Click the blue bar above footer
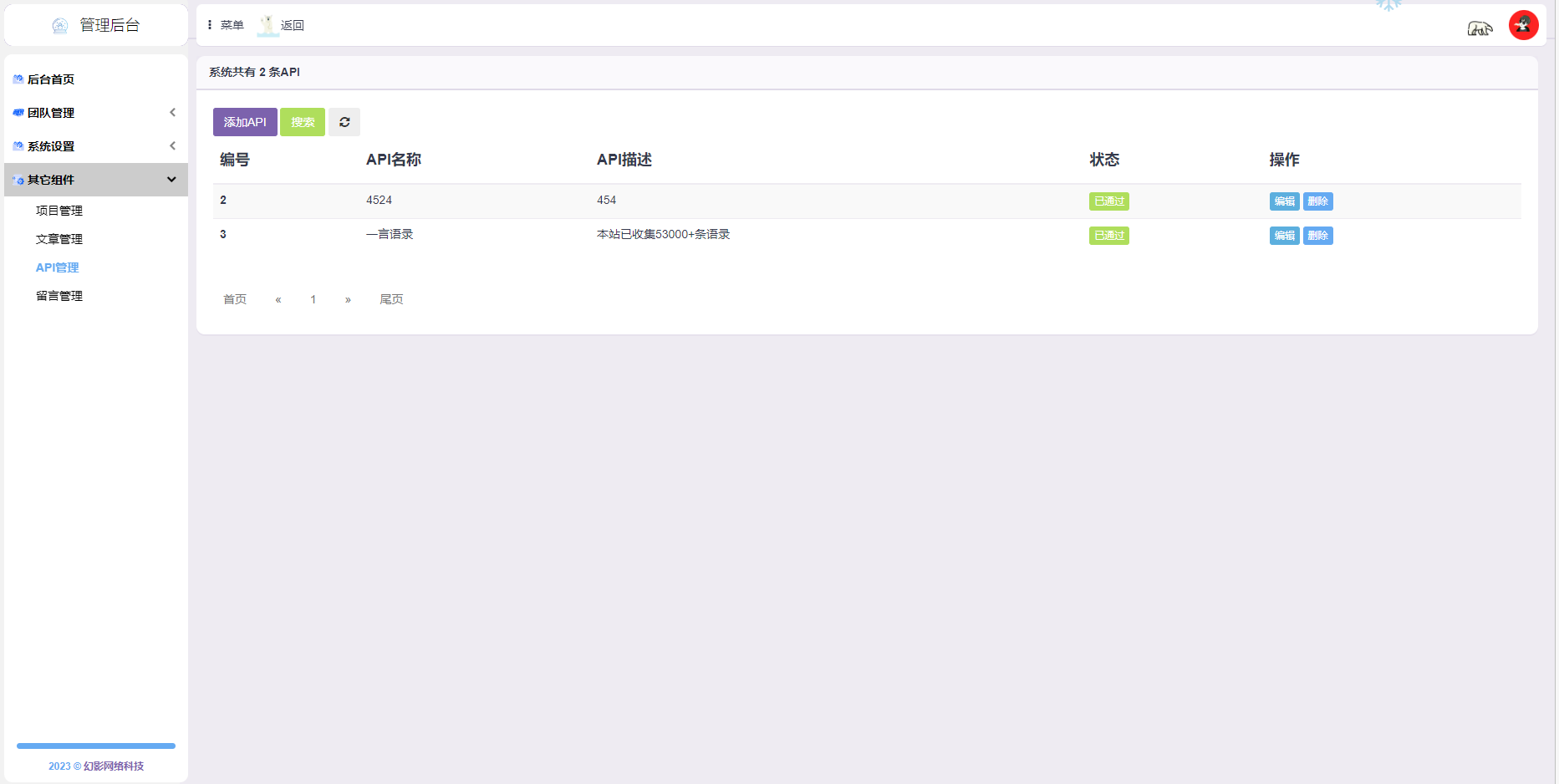 (x=96, y=746)
